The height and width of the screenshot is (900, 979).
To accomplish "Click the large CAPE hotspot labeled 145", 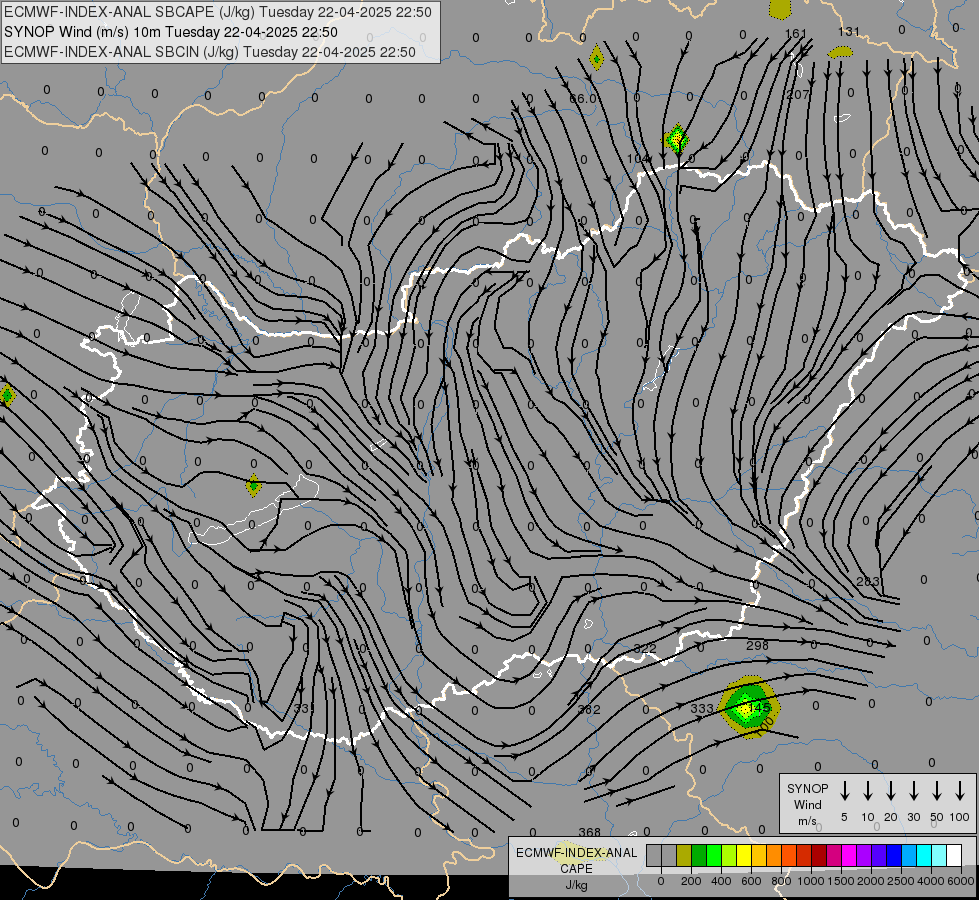I will [749, 707].
